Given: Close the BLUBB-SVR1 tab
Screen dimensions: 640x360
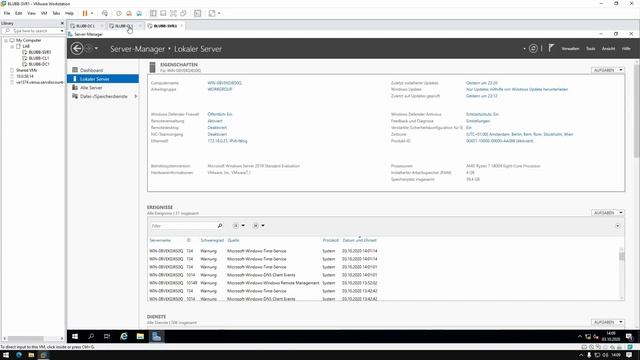Looking at the screenshot, I should tap(182, 26).
